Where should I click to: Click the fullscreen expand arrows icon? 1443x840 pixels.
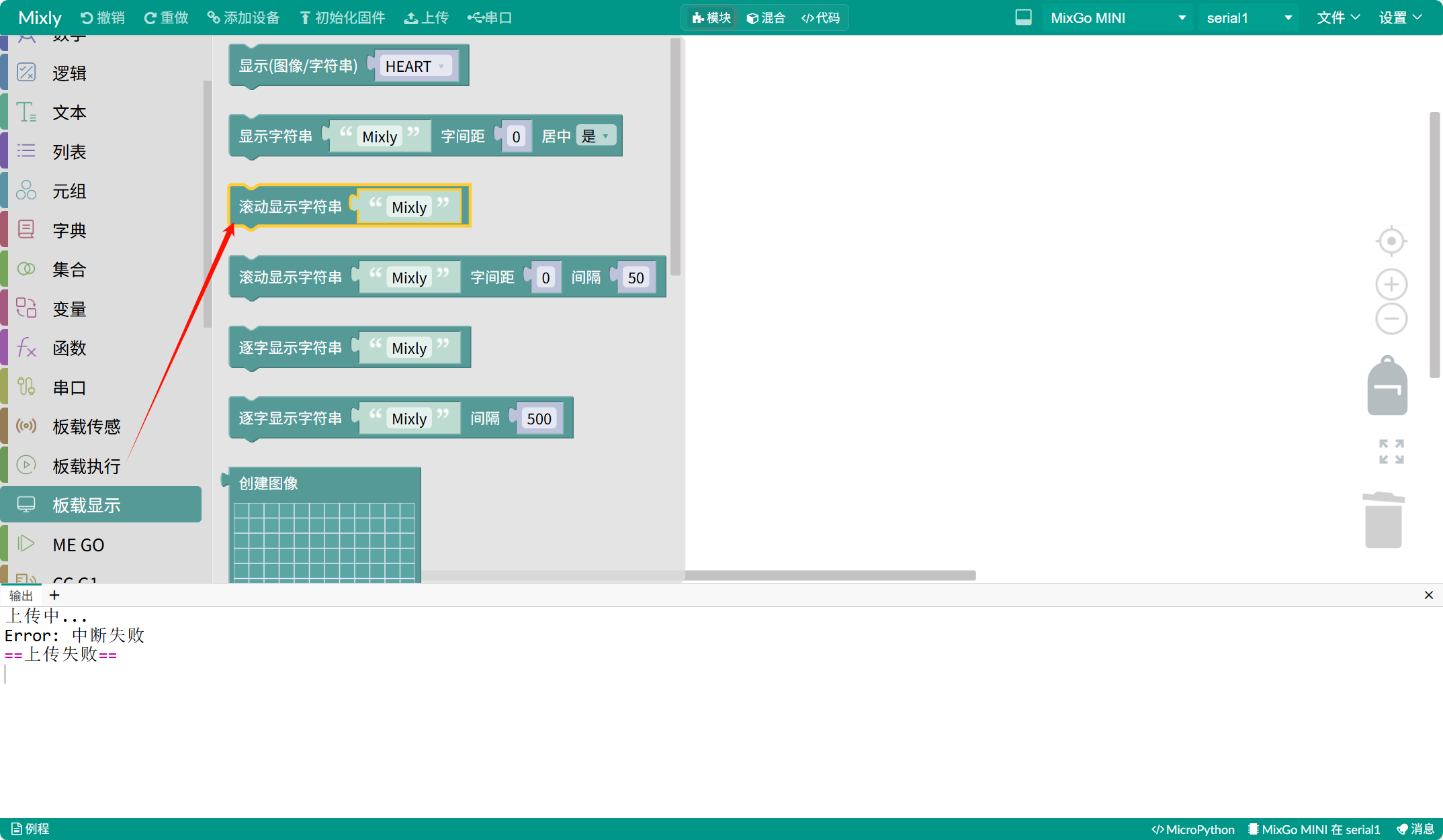coord(1391,452)
